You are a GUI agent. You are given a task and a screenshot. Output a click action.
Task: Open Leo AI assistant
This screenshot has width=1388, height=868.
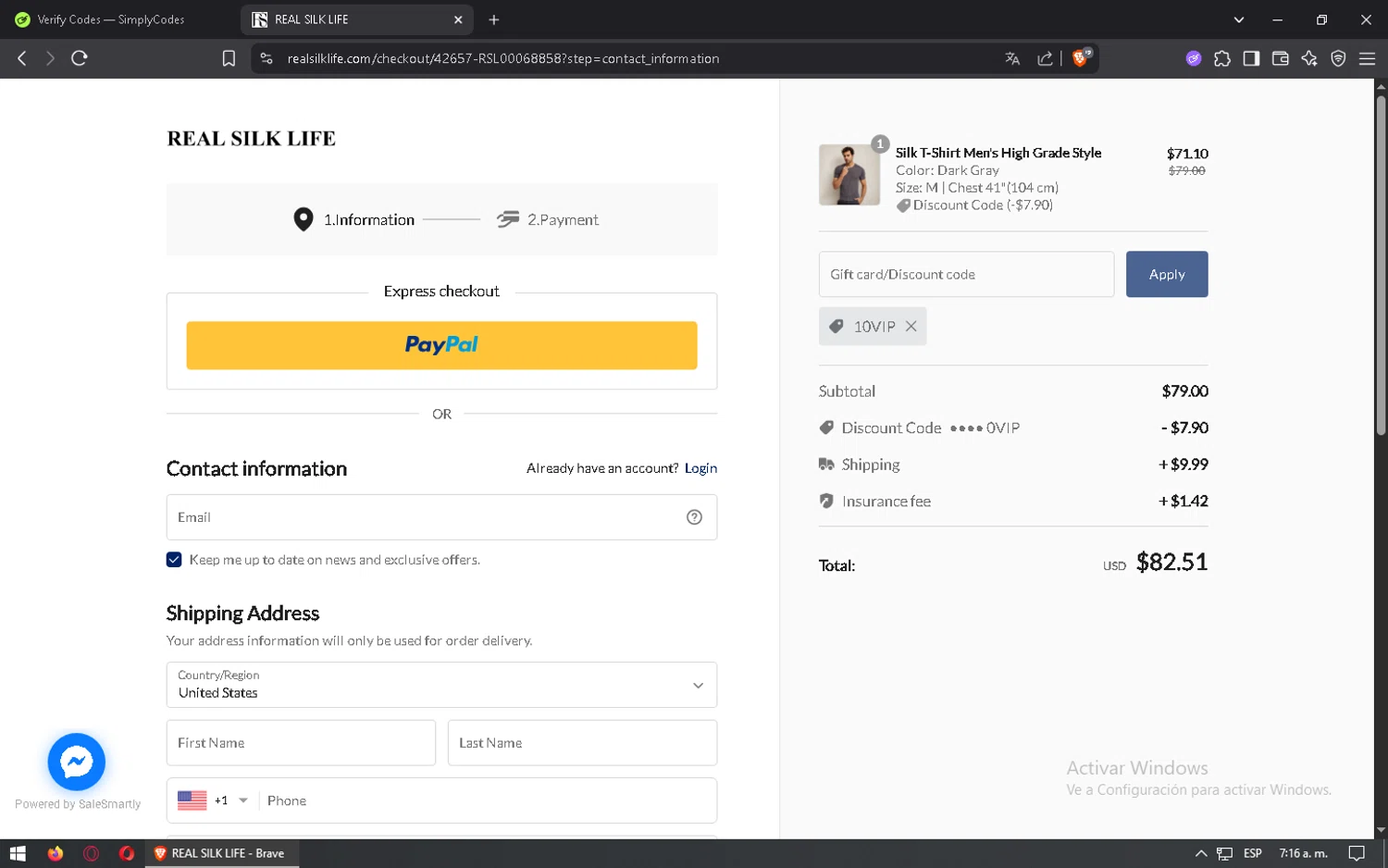pyautogui.click(x=1309, y=58)
